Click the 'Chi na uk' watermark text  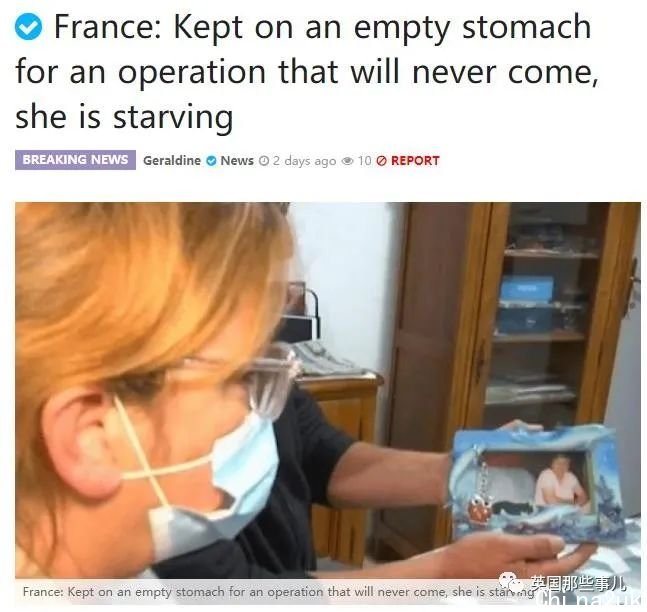pos(591,600)
